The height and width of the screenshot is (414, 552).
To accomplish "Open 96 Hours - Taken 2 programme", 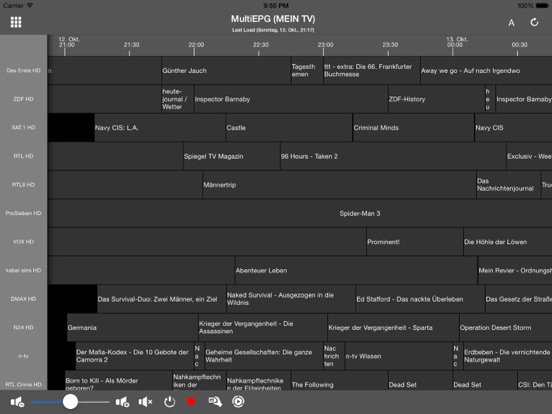I will point(393,156).
